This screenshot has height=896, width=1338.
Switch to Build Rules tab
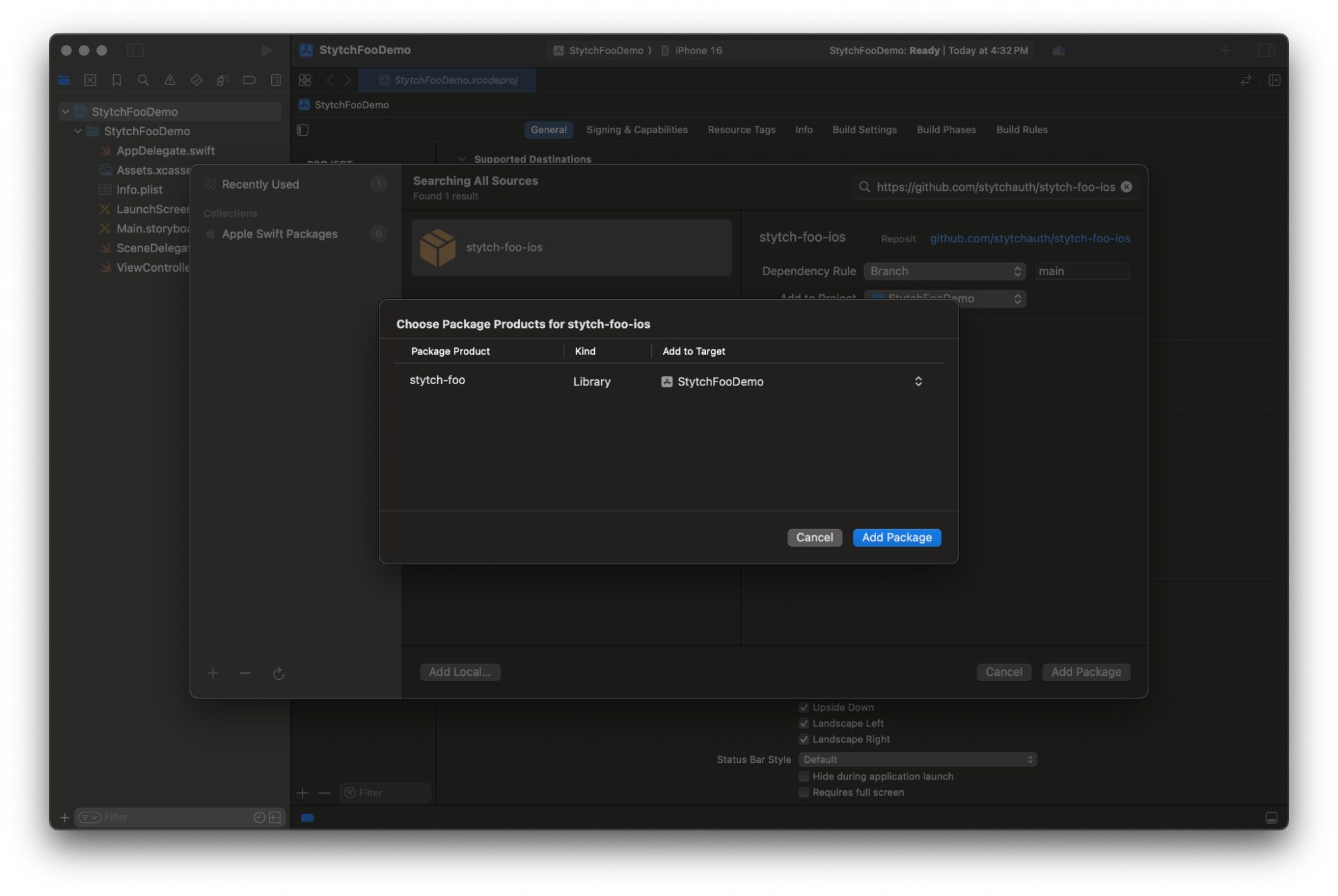click(1021, 130)
